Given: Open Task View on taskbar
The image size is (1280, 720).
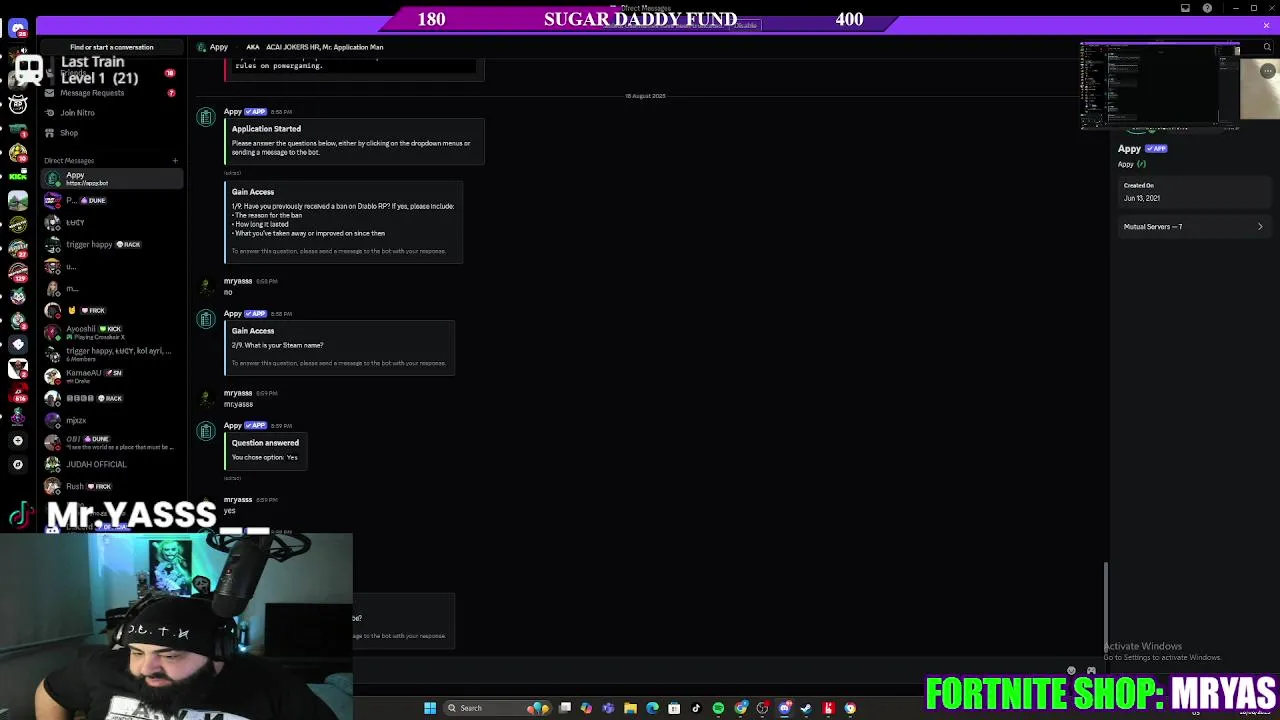Looking at the screenshot, I should (x=565, y=708).
